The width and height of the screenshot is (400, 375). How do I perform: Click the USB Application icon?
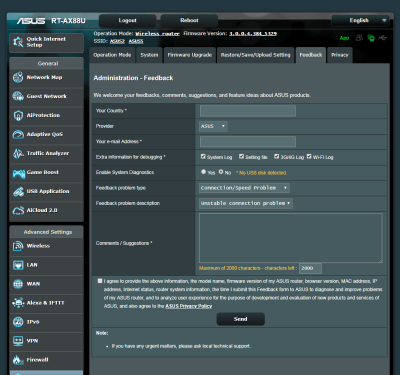tap(18, 191)
